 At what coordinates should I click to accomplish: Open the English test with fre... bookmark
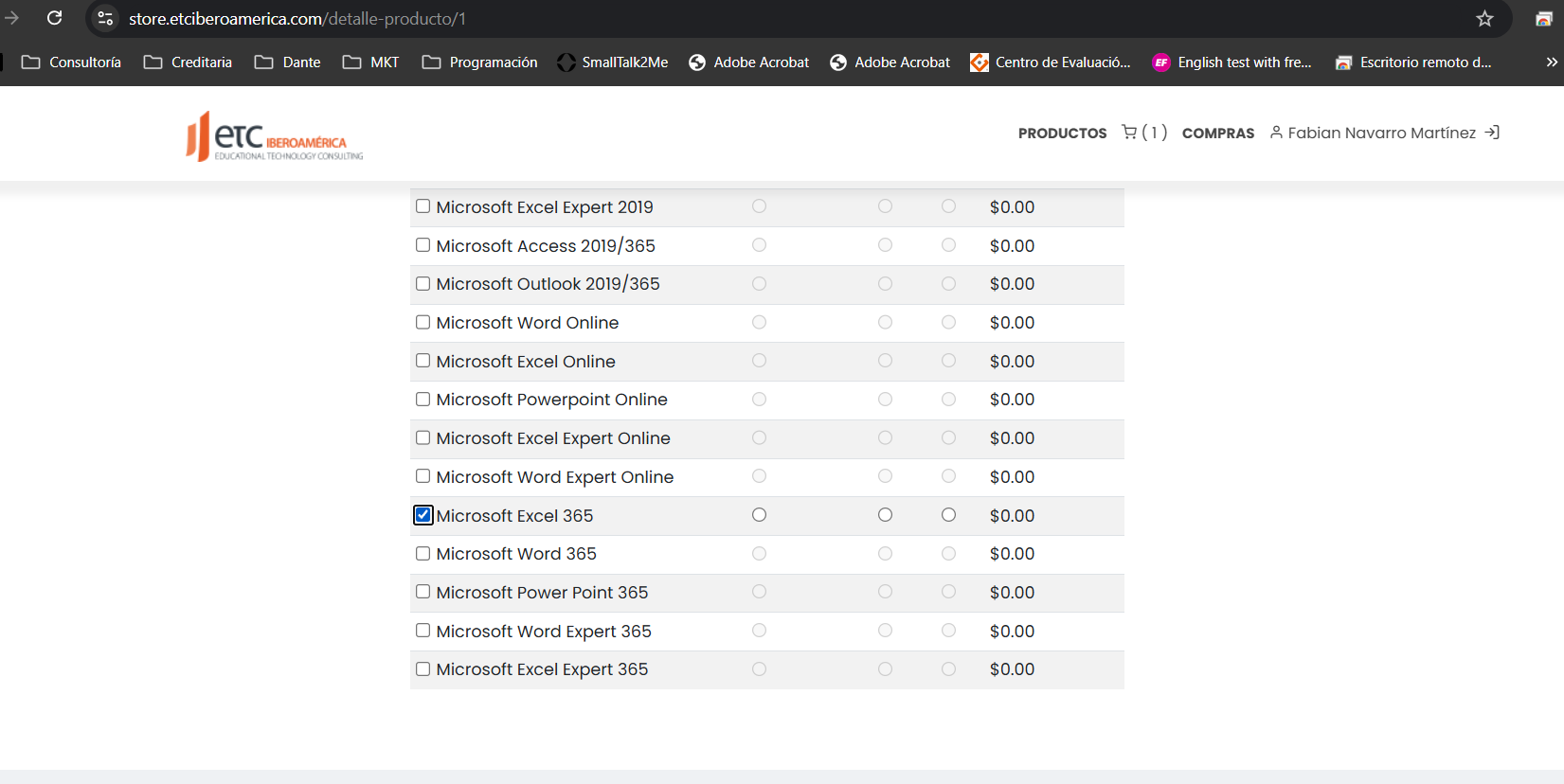click(1232, 62)
